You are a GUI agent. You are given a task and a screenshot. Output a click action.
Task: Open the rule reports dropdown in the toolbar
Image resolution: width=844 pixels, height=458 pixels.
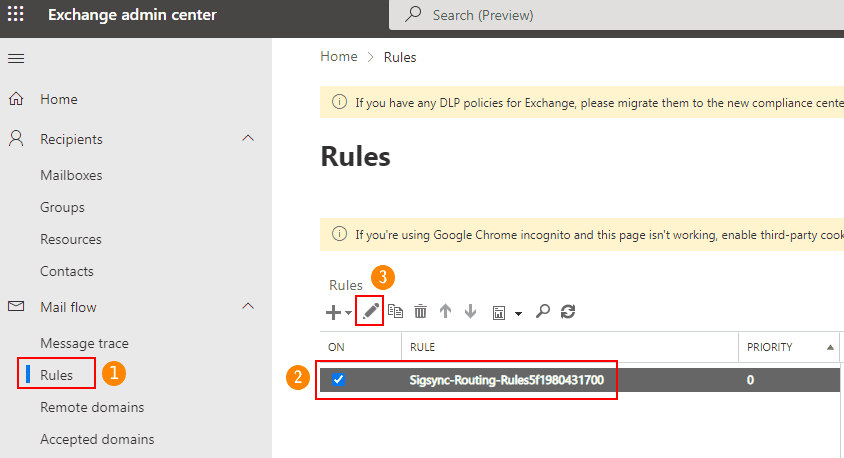pyautogui.click(x=507, y=312)
